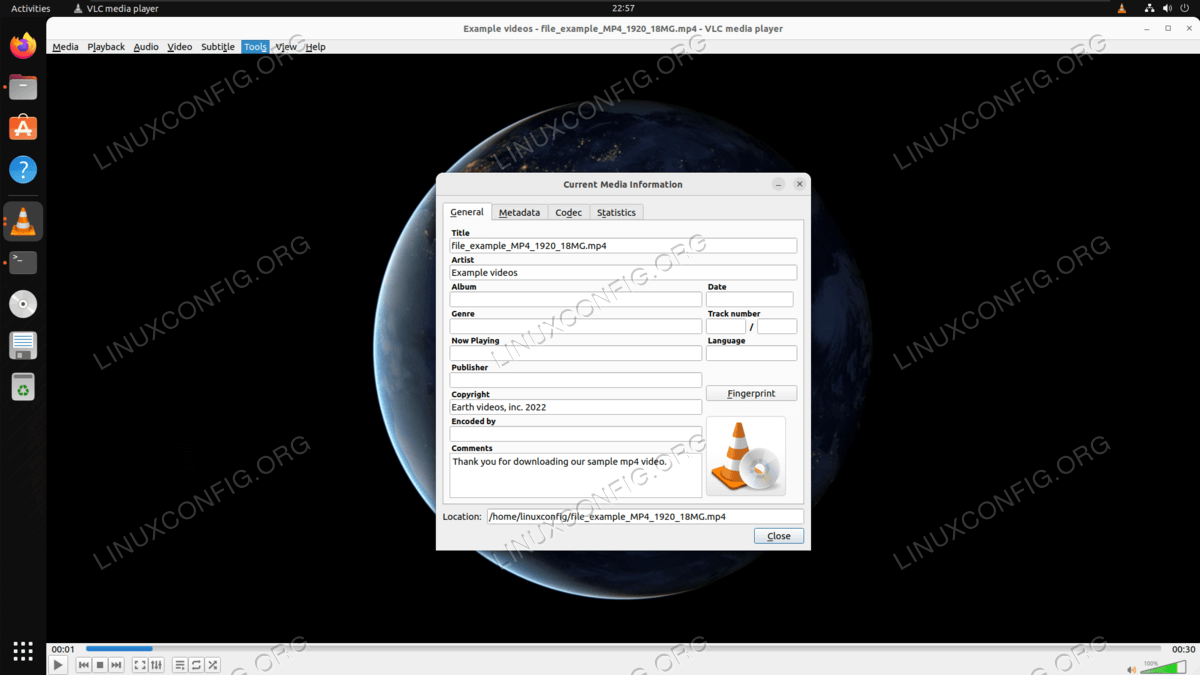Click the Album input field
This screenshot has width=1200, height=675.
click(x=576, y=299)
